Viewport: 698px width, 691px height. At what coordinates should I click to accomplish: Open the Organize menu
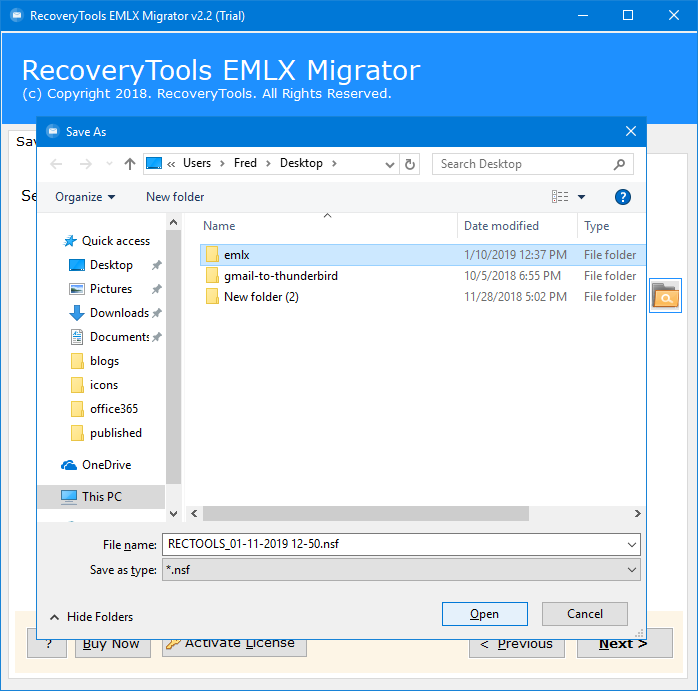pos(85,197)
